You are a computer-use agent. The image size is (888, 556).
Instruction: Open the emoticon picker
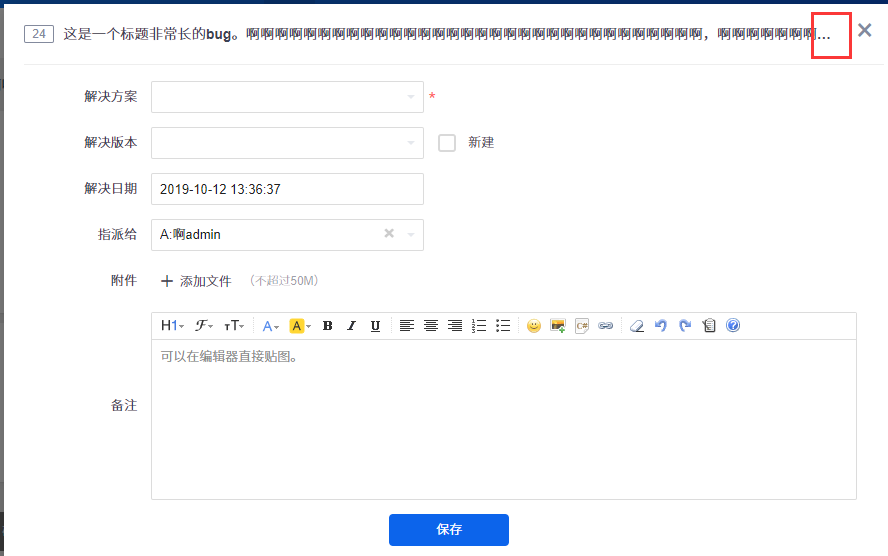coord(533,326)
